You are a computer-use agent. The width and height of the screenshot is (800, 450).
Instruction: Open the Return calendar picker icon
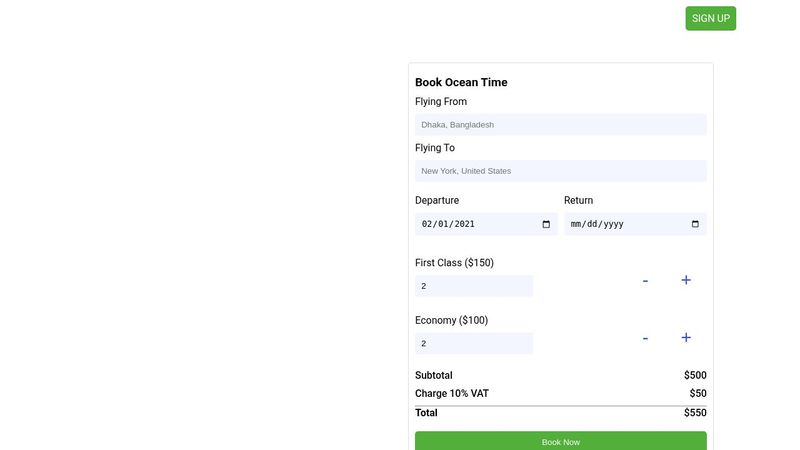[x=695, y=224]
